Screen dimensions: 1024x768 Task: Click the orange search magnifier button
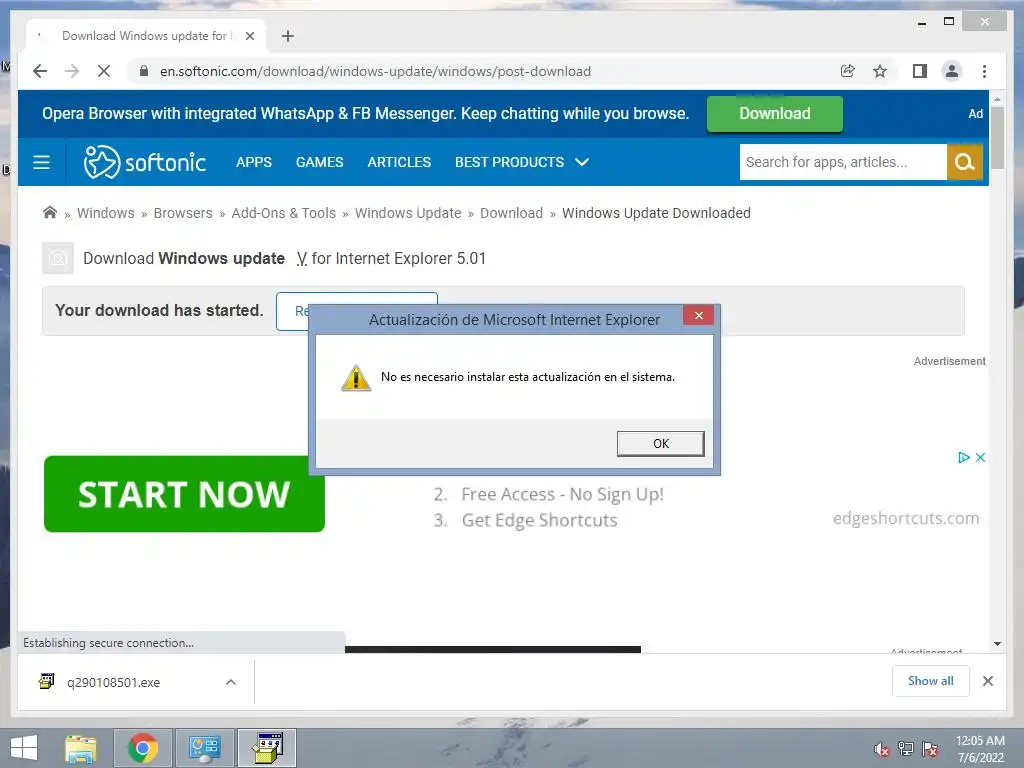(x=965, y=162)
